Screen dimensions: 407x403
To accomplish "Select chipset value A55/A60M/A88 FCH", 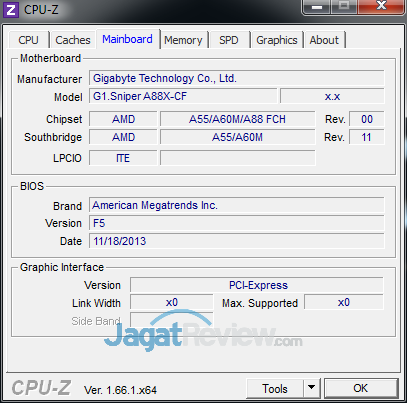I will (x=237, y=119).
